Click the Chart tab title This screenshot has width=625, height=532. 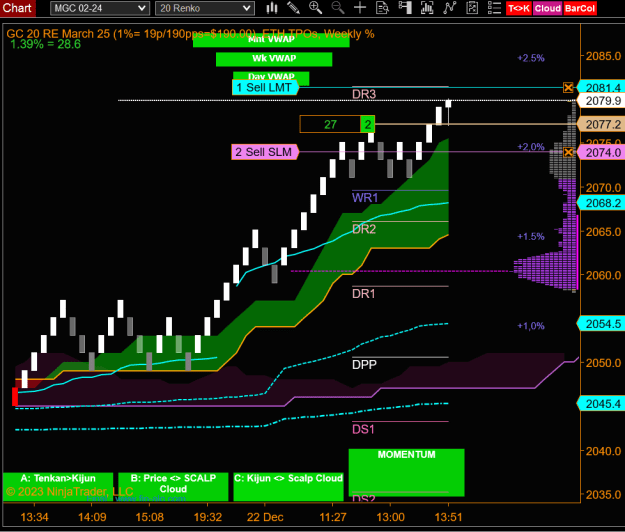[17, 8]
